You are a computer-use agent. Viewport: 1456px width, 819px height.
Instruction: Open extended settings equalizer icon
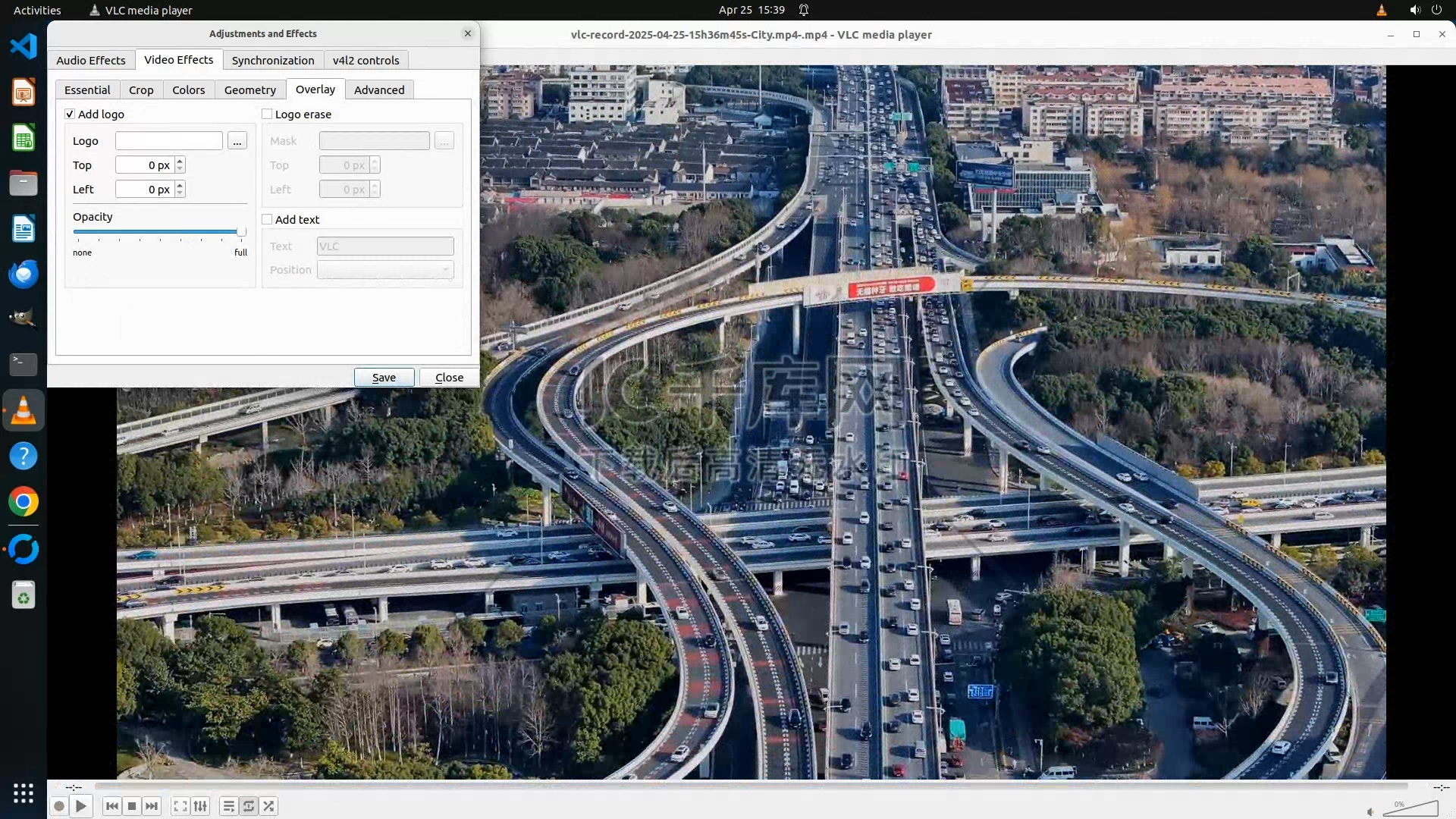[200, 806]
